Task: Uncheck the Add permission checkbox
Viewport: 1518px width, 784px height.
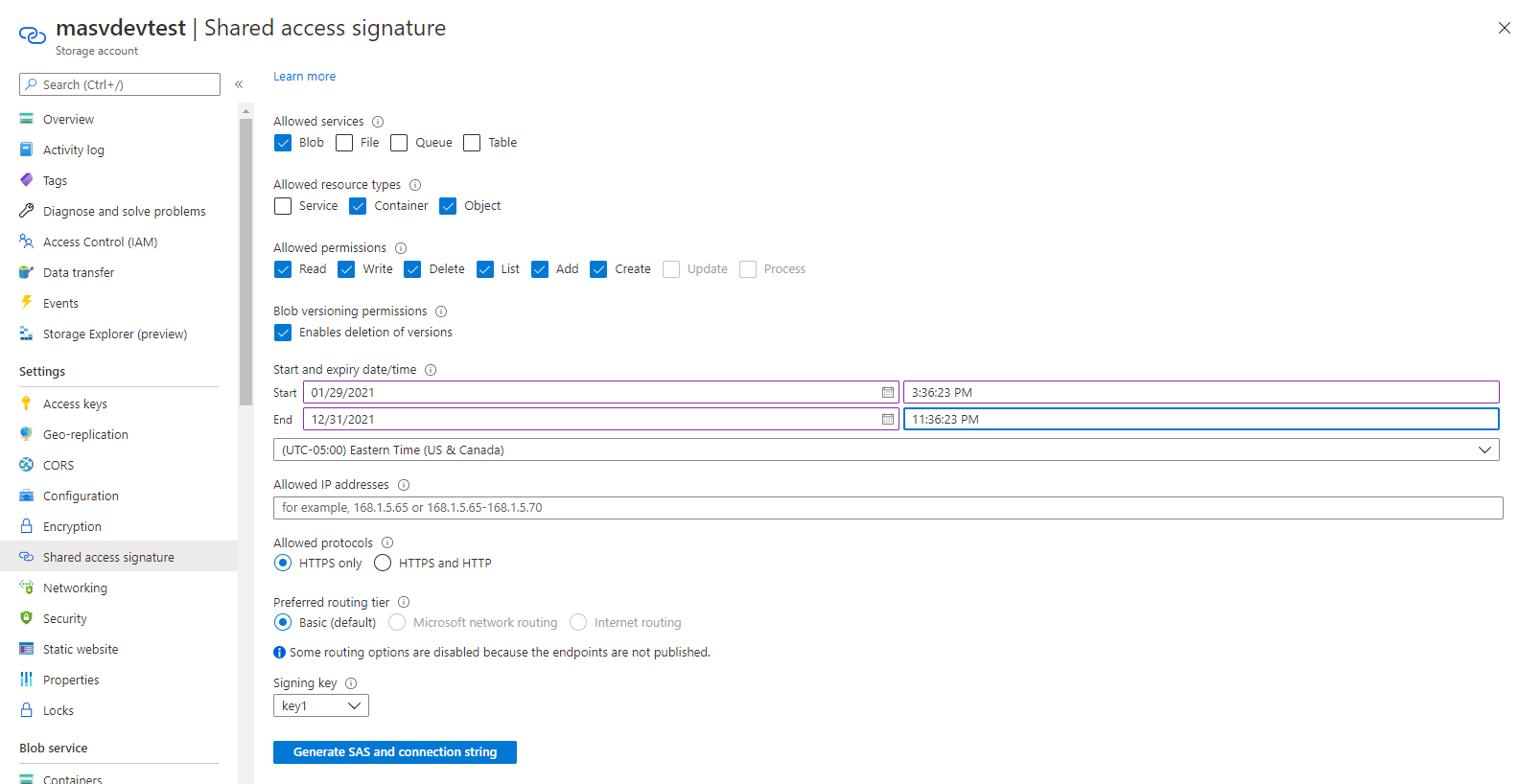Action: [540, 269]
